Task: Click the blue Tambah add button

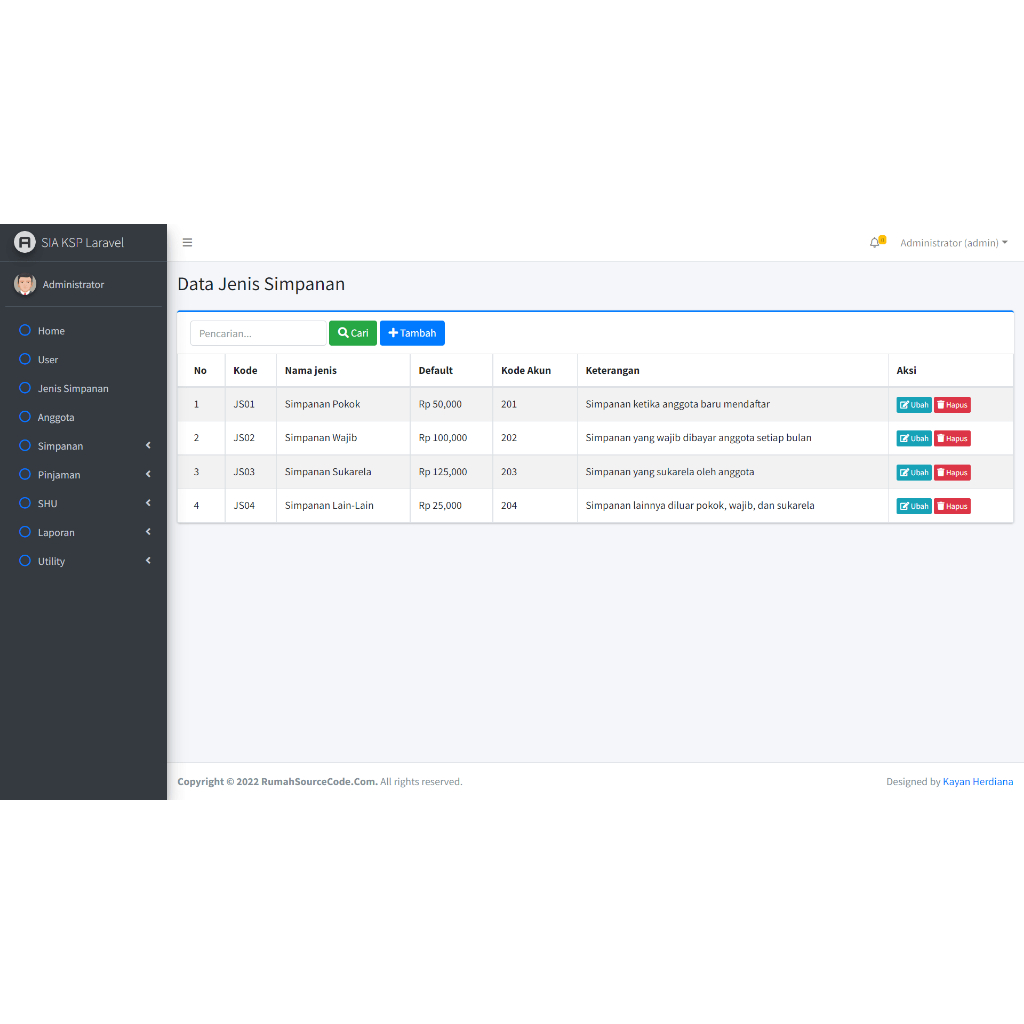Action: 412,333
